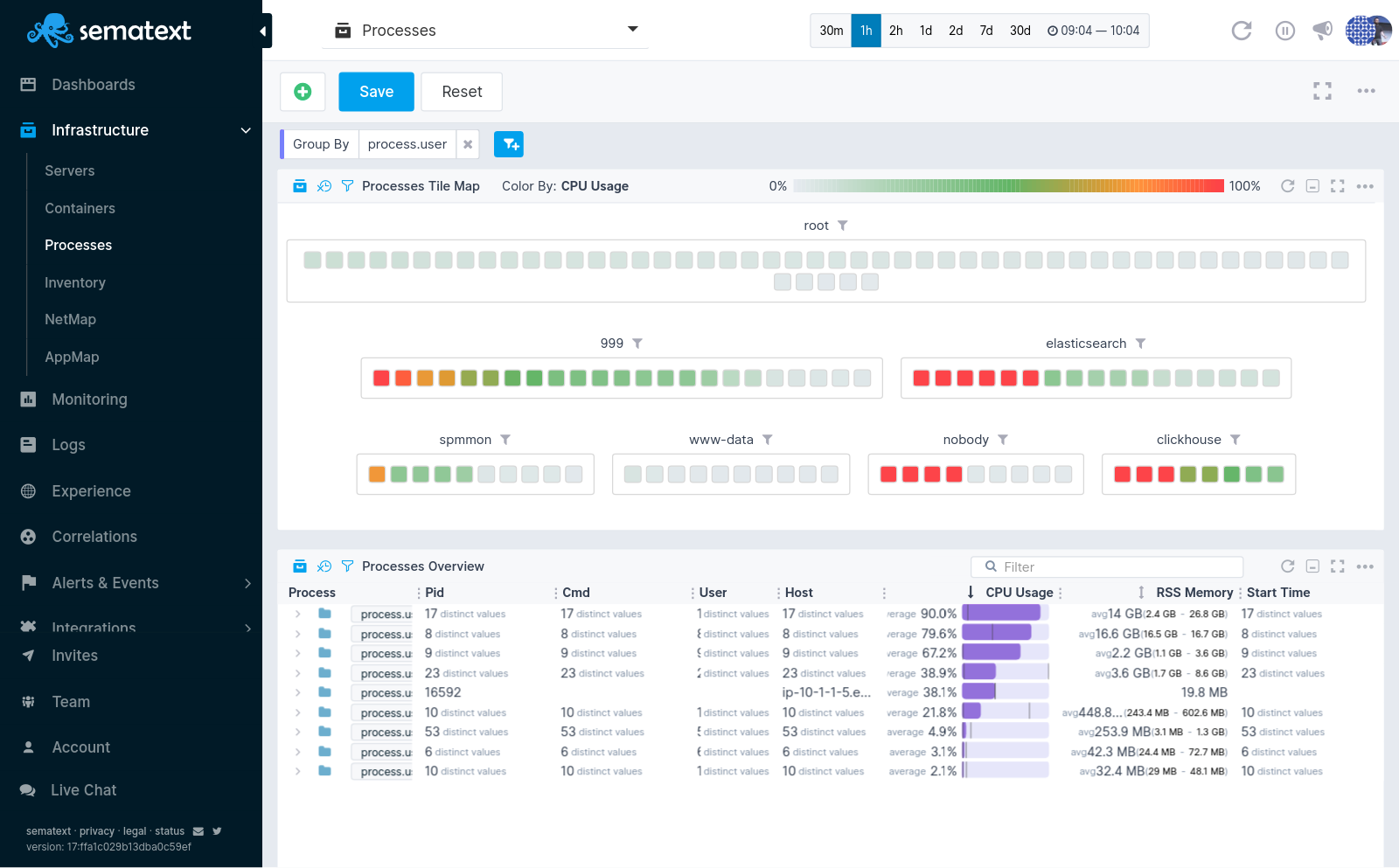The image size is (1399, 868).
Task: Open the announcements megaphone icon
Action: point(1322,31)
